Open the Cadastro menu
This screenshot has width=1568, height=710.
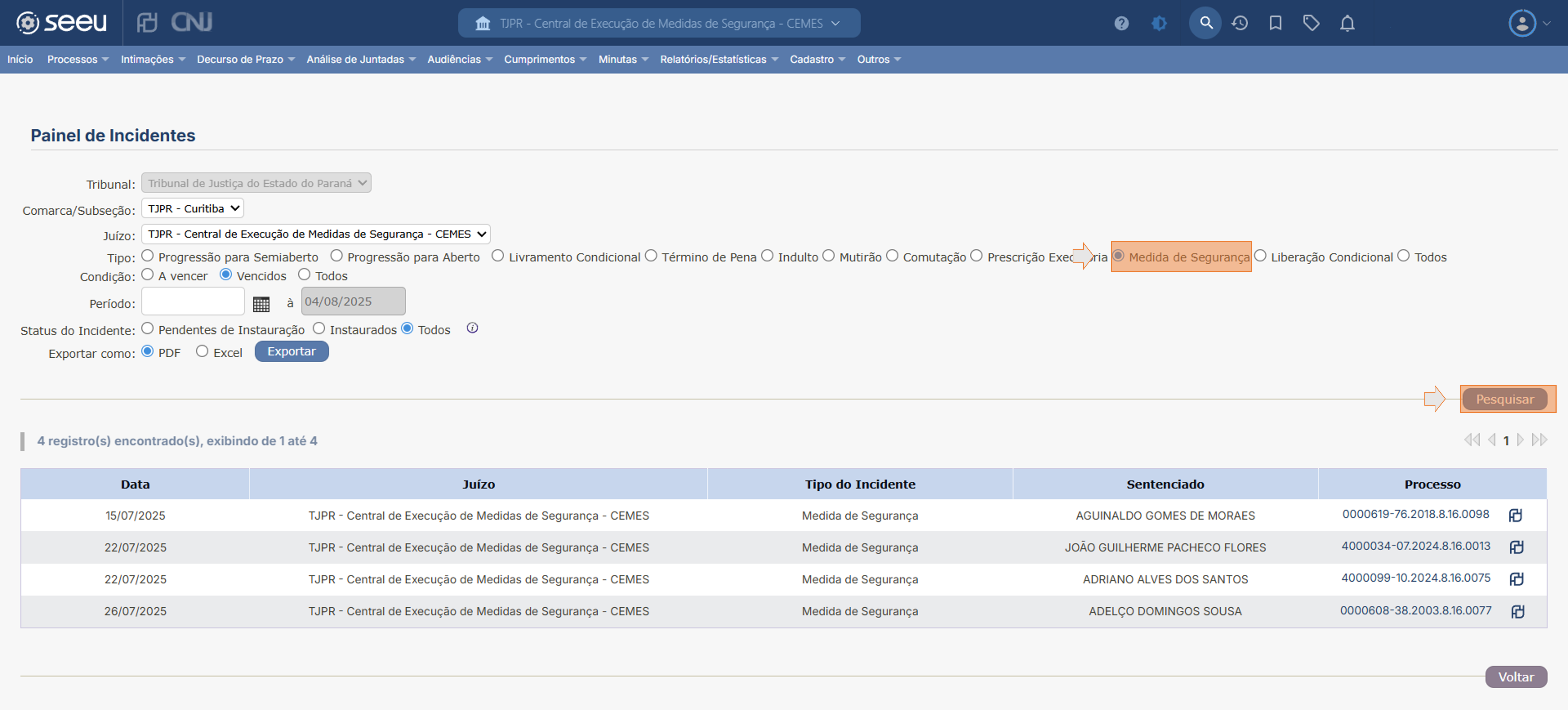pos(817,59)
